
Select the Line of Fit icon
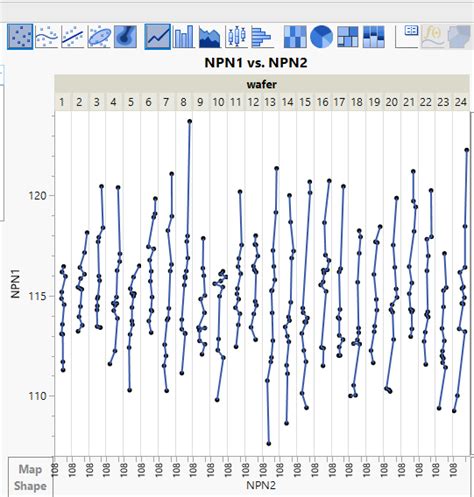point(72,36)
